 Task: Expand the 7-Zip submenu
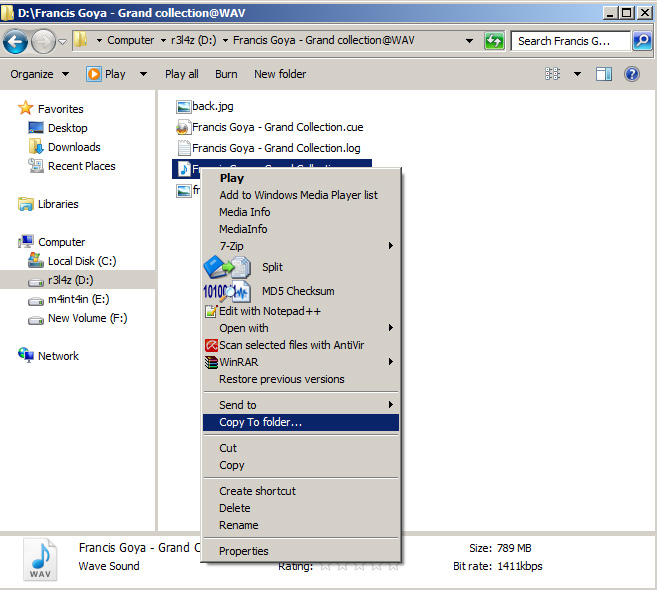(x=301, y=246)
